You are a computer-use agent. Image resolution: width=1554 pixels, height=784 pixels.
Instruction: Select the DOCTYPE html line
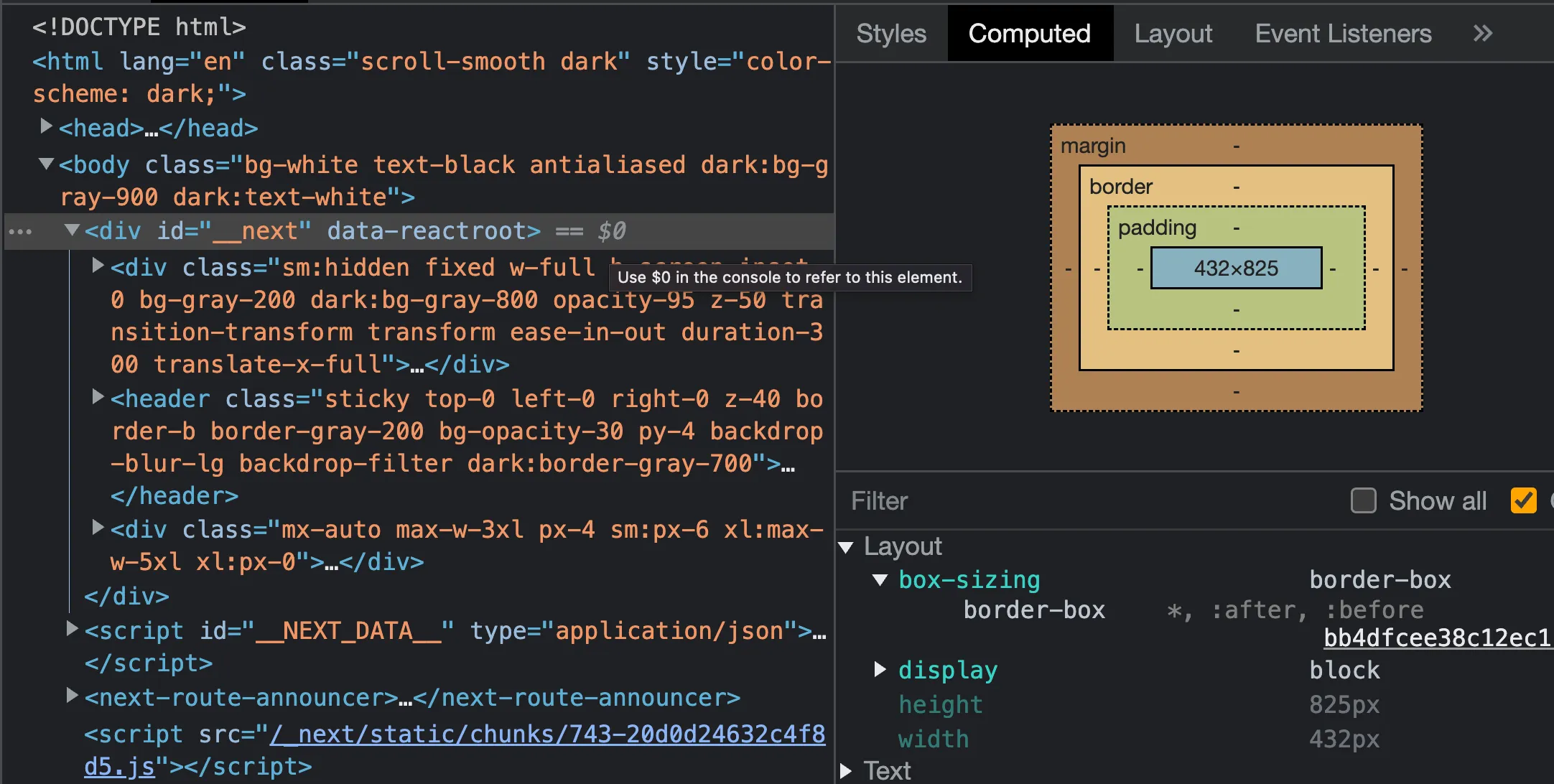tap(139, 27)
